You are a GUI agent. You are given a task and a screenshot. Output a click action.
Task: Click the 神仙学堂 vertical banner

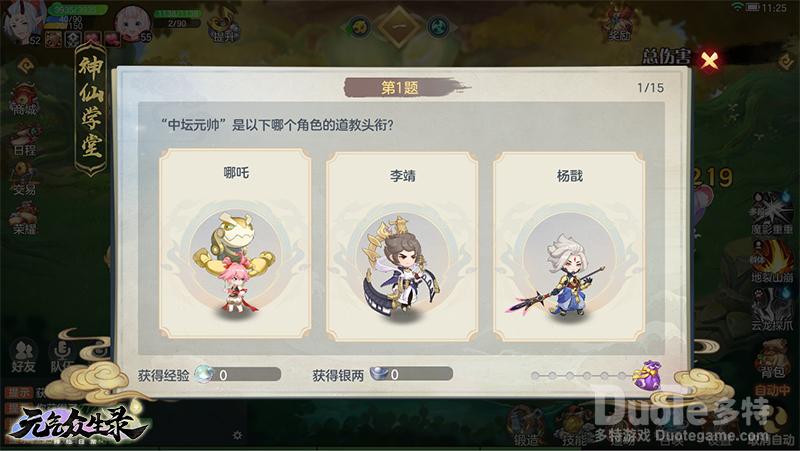click(x=91, y=108)
